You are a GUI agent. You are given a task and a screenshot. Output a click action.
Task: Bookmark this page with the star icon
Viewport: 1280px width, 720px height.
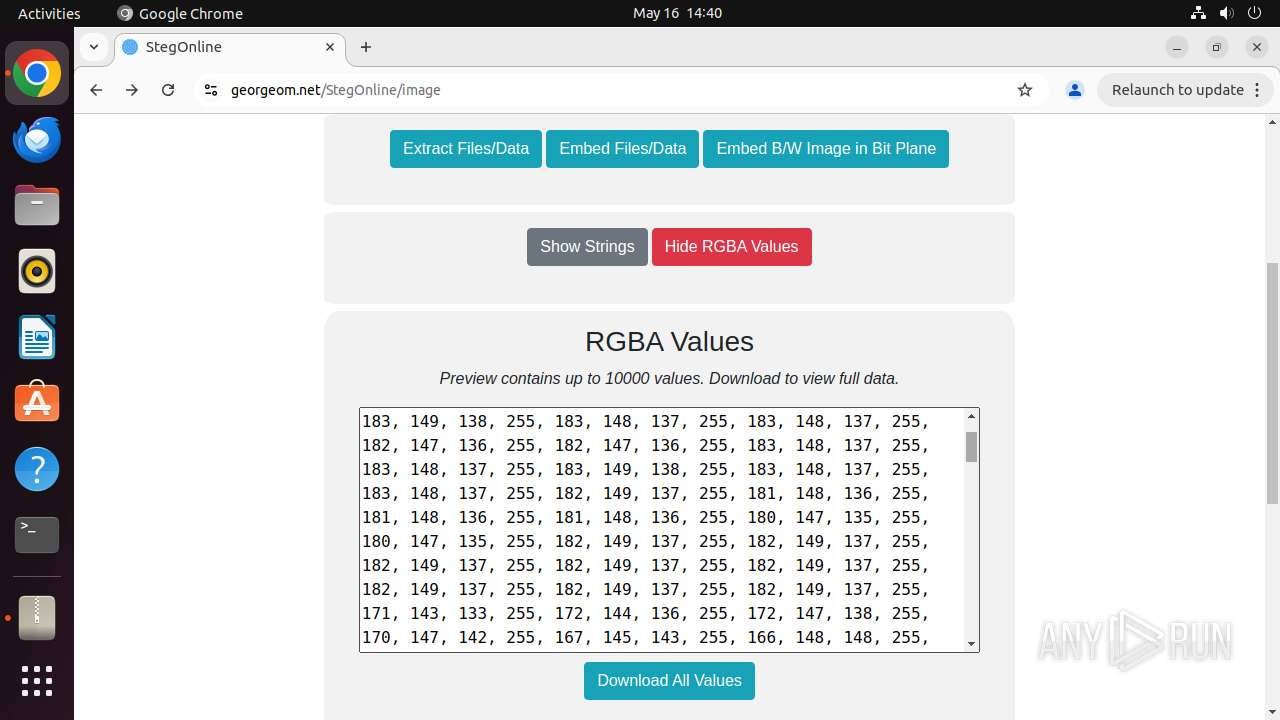point(1025,90)
